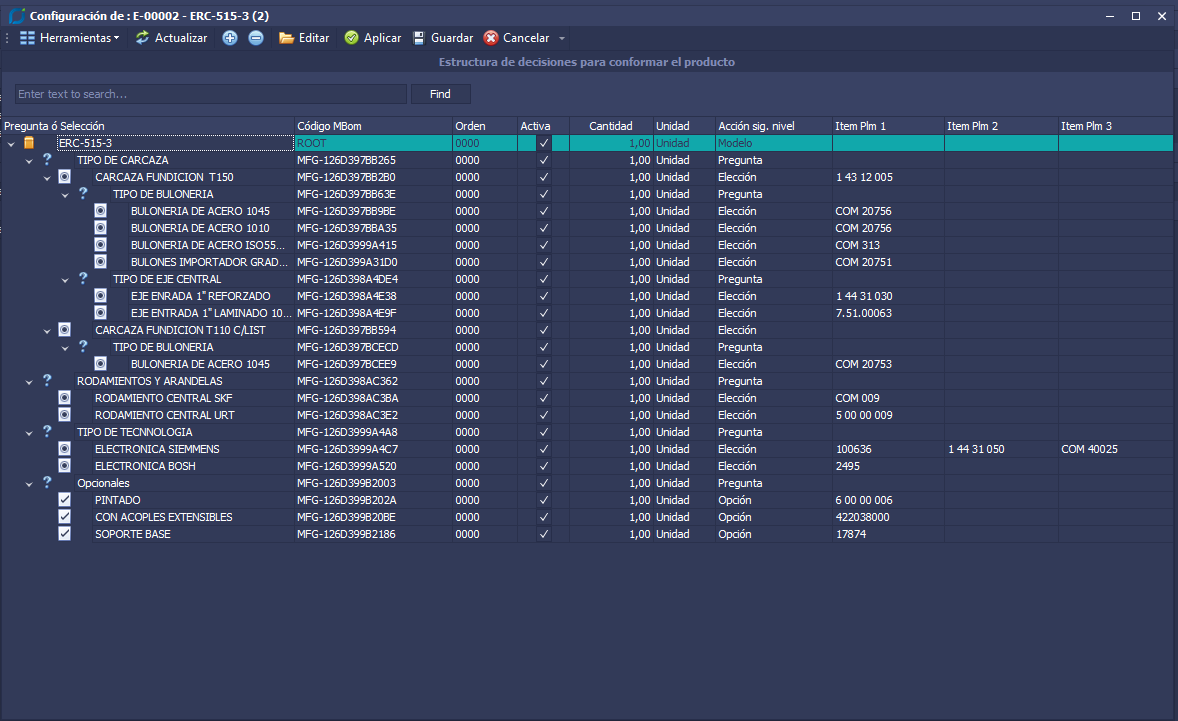
Task: Toggle the CON ACOPLES EXTENSIBLES checkbox
Action: [x=65, y=517]
